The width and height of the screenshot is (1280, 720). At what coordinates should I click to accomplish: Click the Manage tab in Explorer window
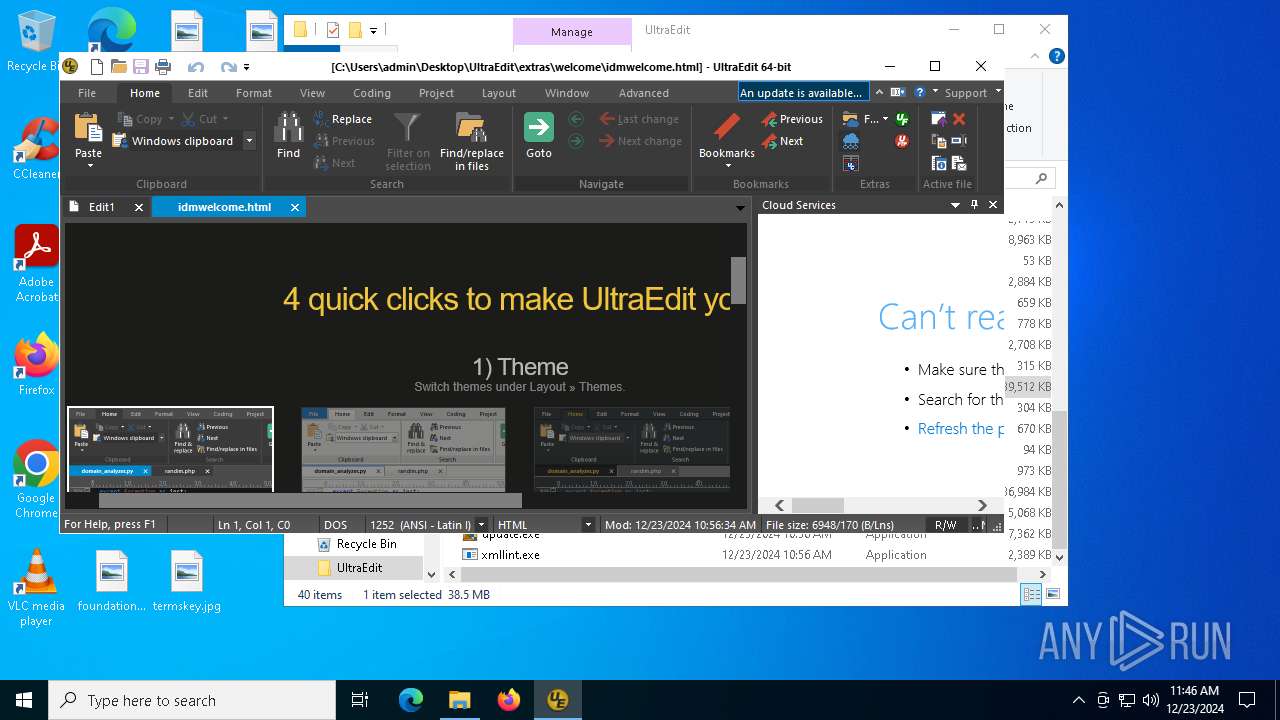pos(572,32)
